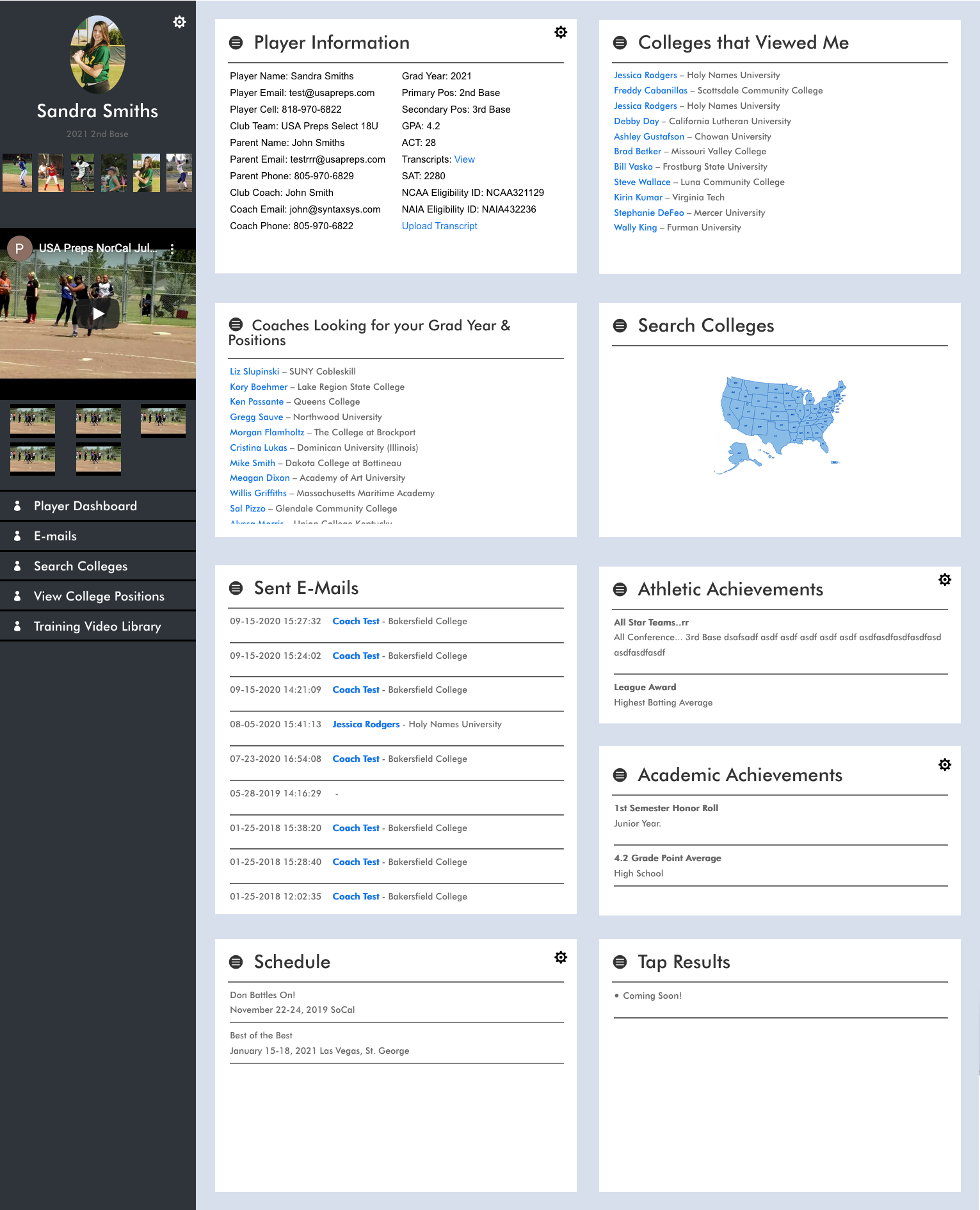The image size is (980, 1210).
Task: Open Wally King coach link
Action: [636, 227]
